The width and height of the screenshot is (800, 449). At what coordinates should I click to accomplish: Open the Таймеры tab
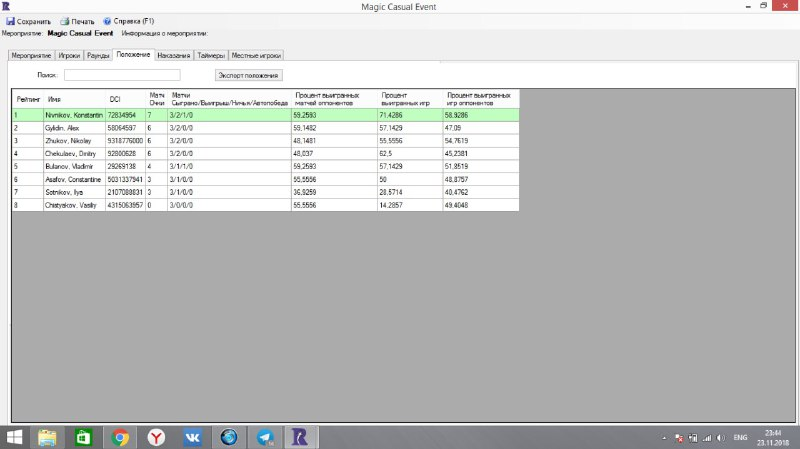(211, 55)
